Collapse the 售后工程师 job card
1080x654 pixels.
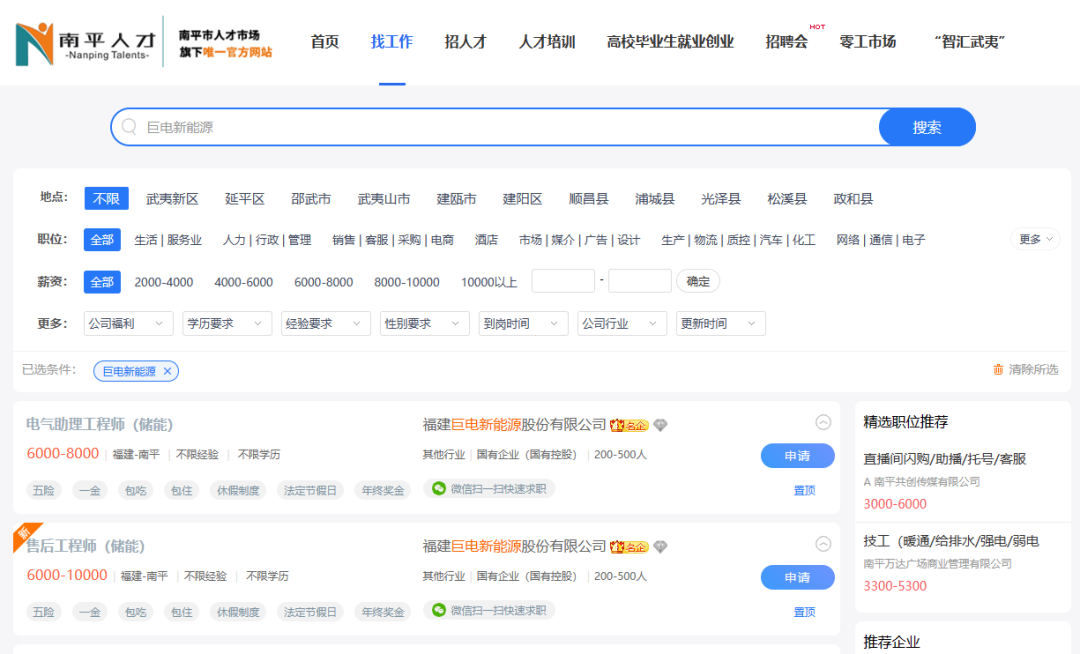(823, 544)
